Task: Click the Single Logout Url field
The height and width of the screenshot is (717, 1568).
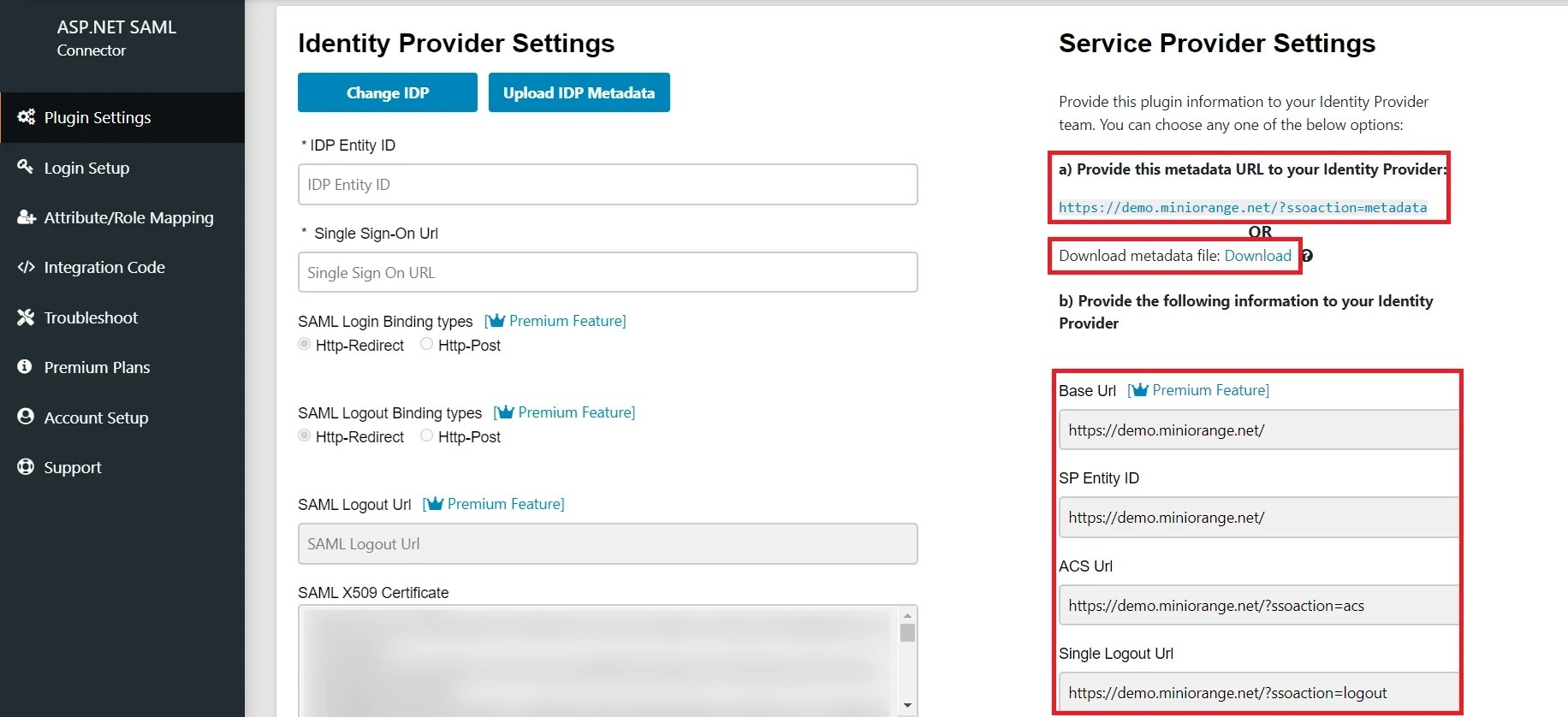Action: point(1259,693)
